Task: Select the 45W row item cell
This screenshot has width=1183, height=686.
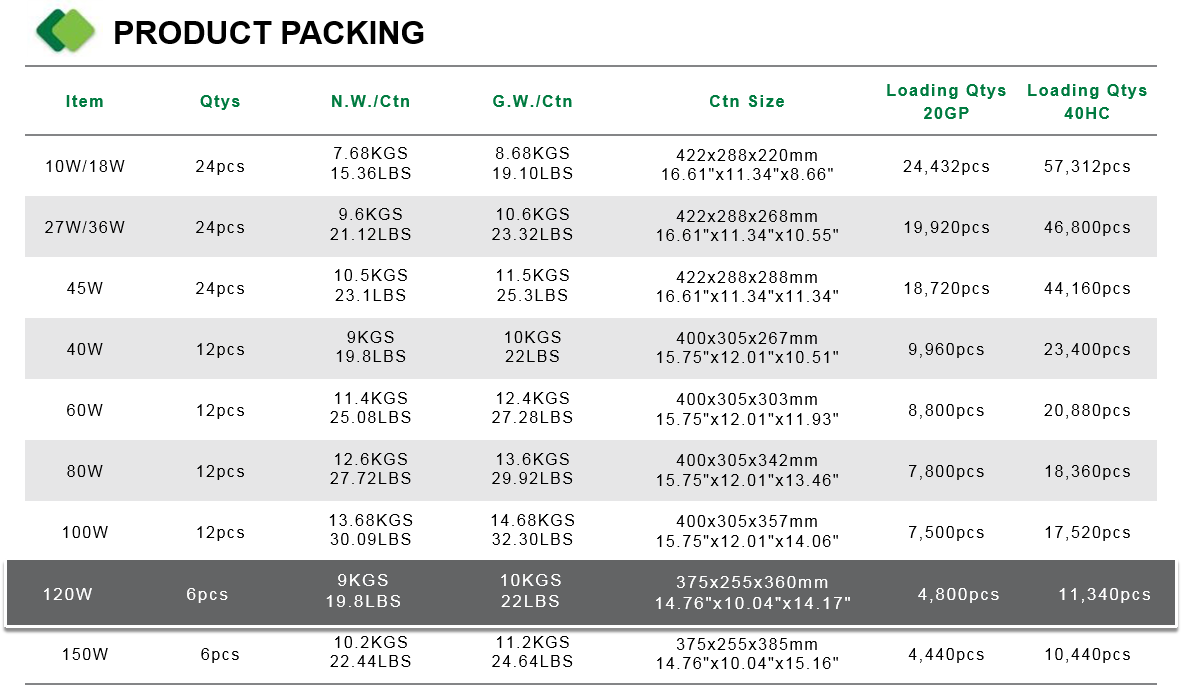Action: tap(84, 288)
